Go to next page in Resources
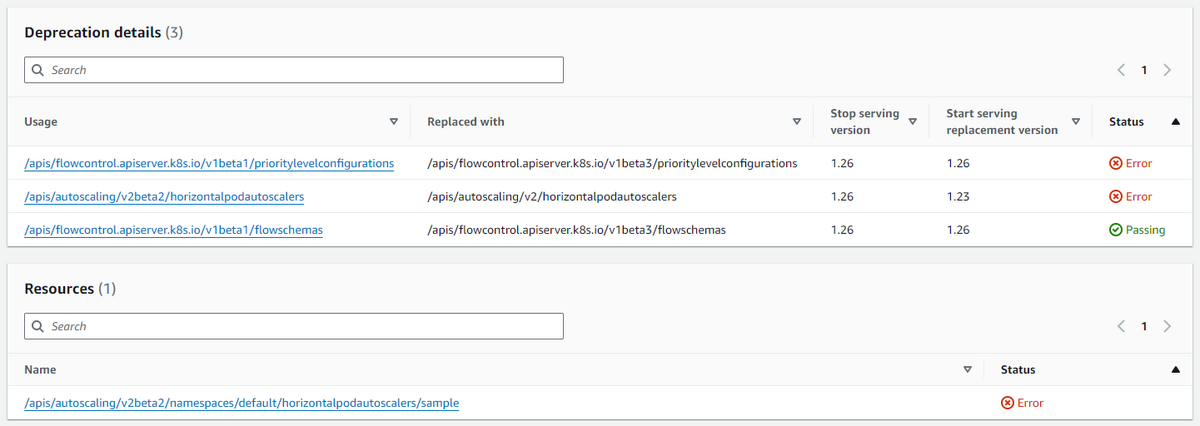 (x=1167, y=326)
